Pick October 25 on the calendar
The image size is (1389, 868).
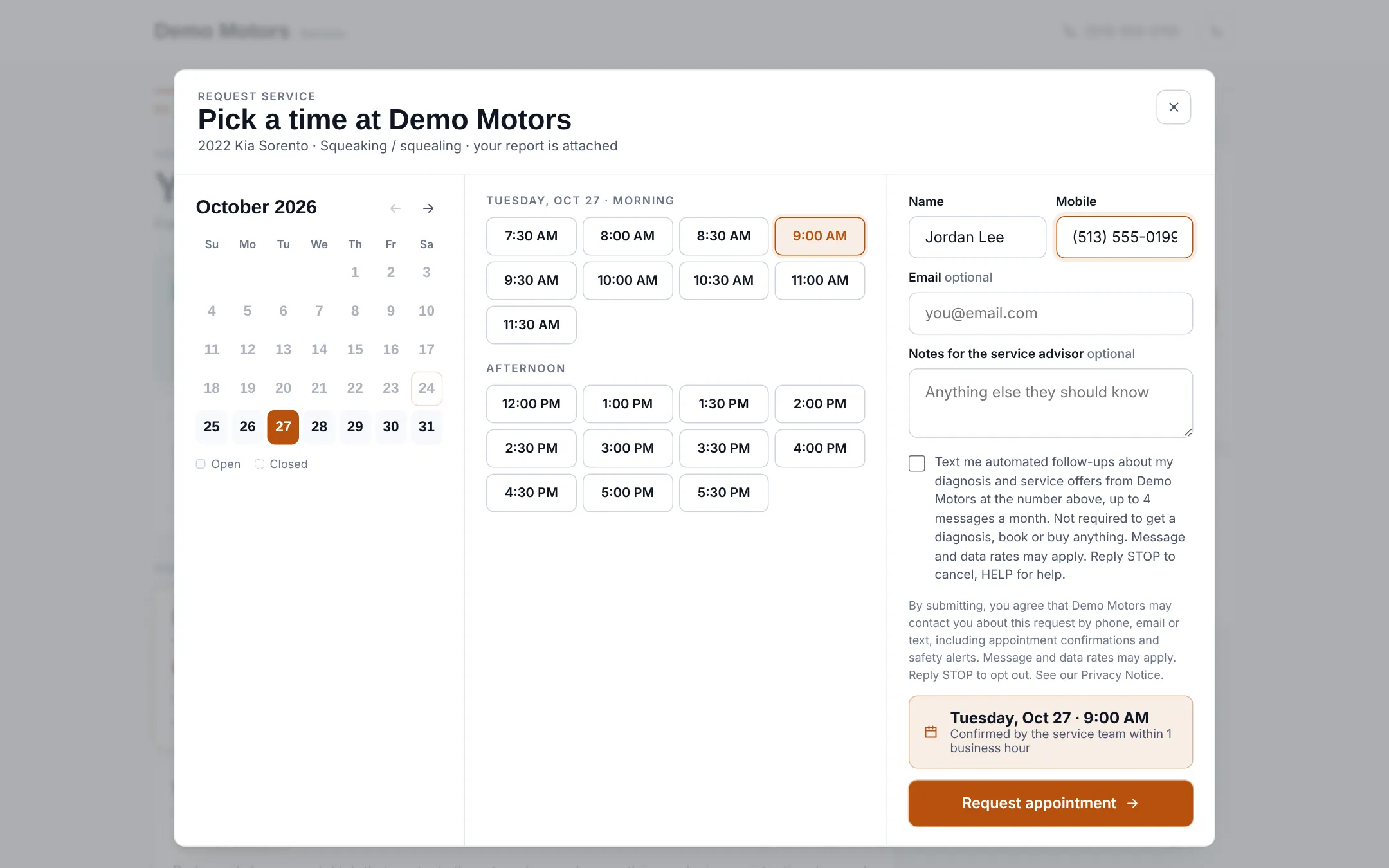pyautogui.click(x=212, y=427)
